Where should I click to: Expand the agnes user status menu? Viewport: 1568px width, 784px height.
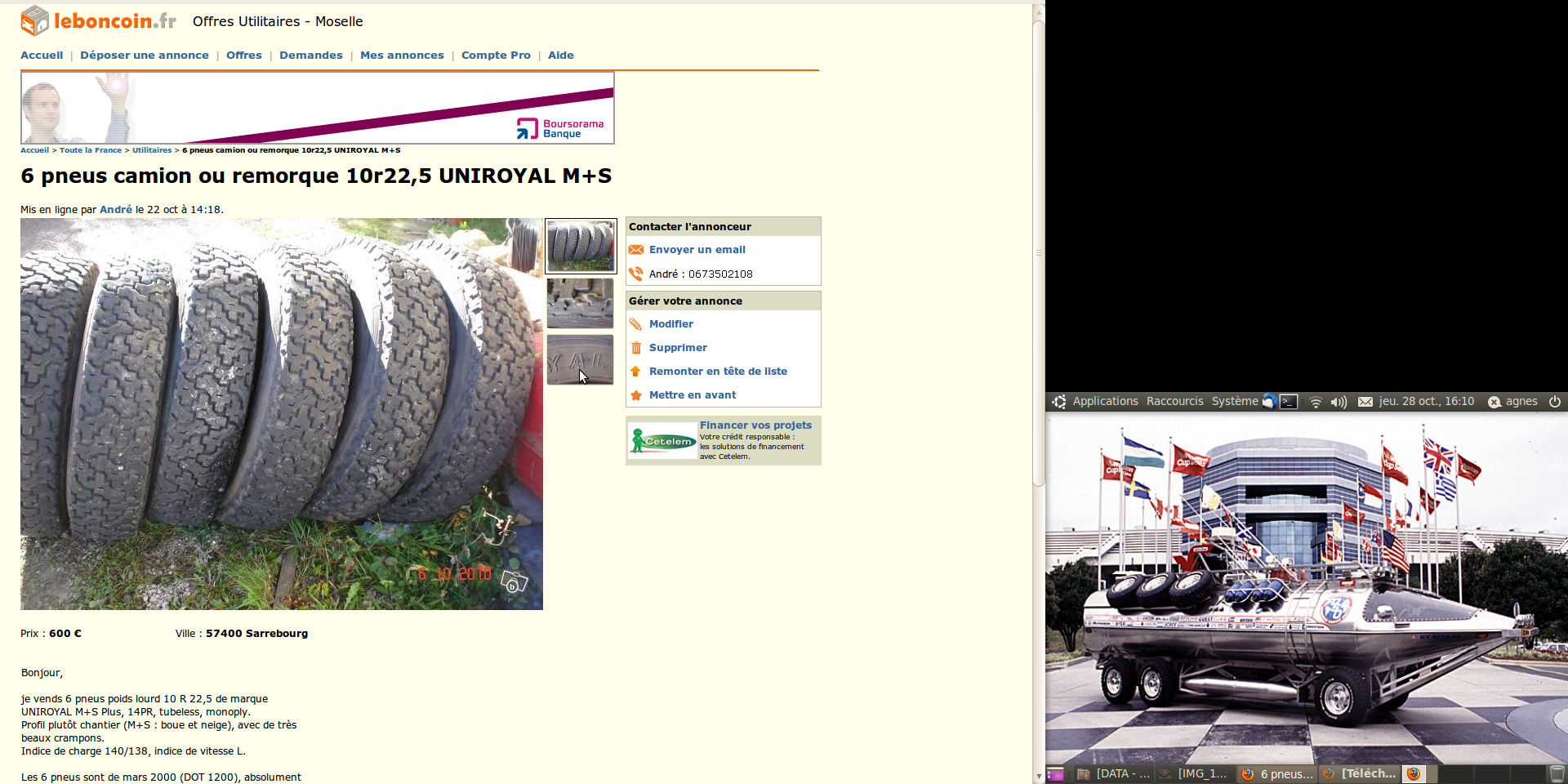[1512, 401]
